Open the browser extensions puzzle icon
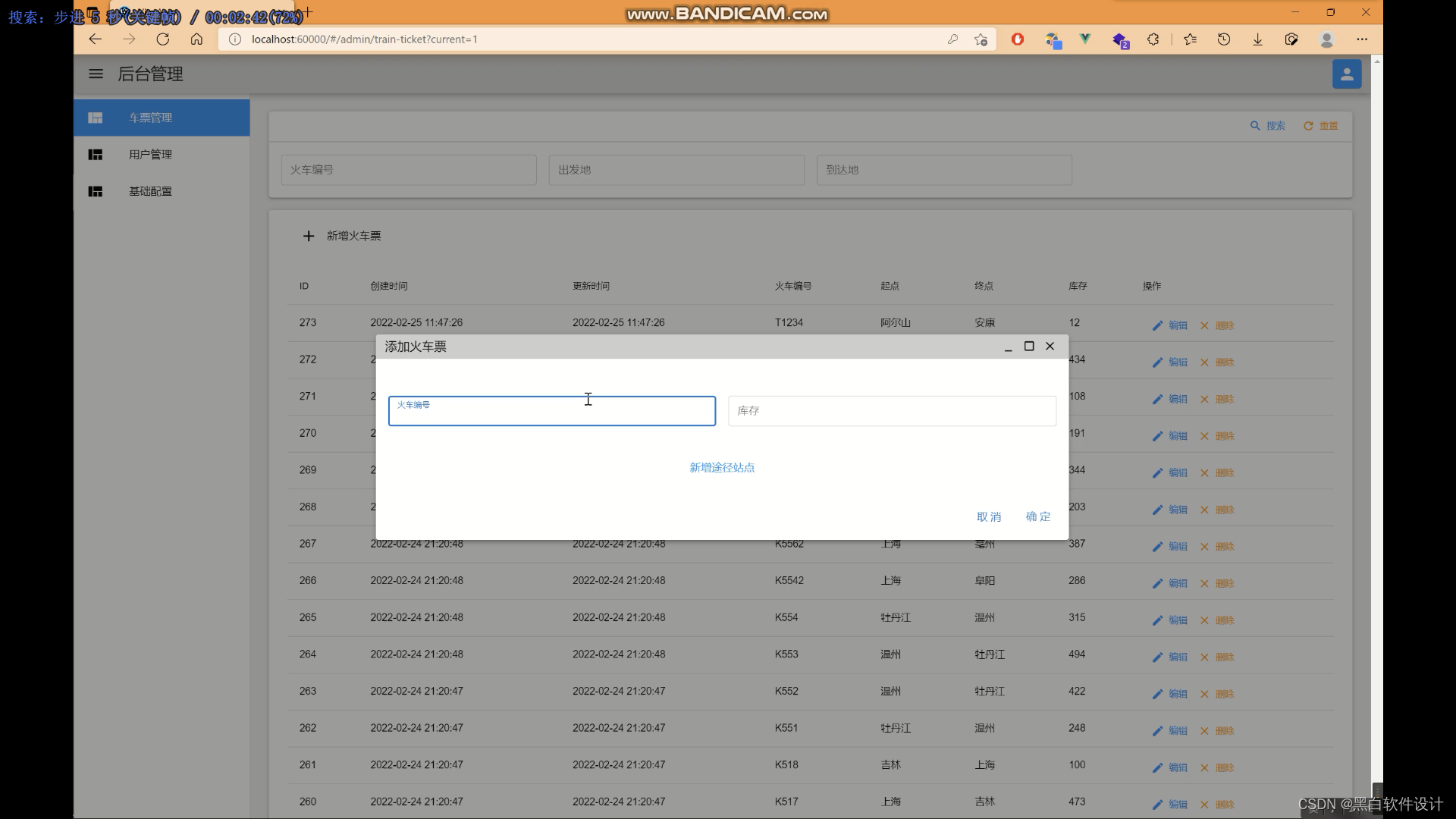 pyautogui.click(x=1153, y=39)
